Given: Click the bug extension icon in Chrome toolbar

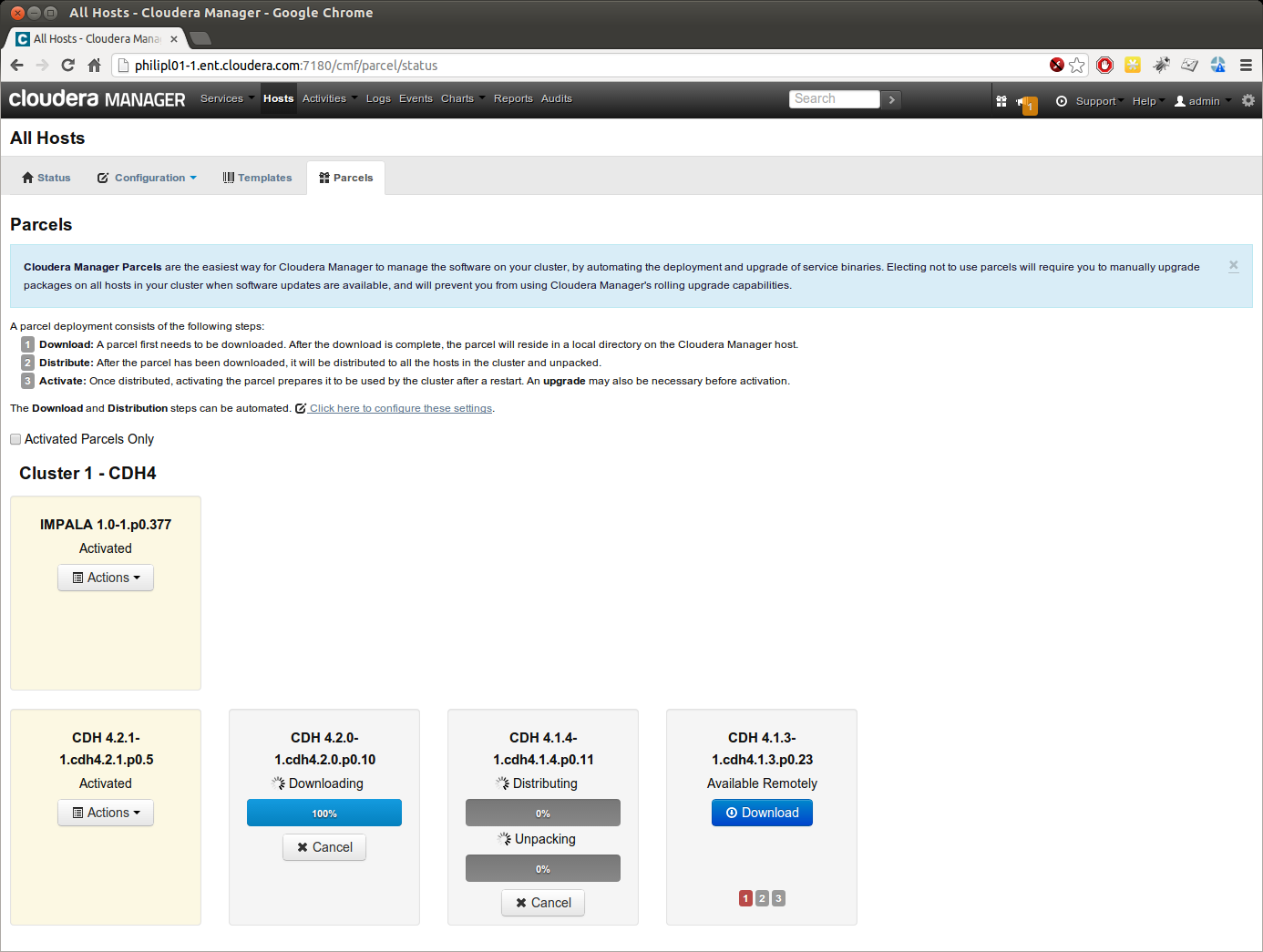Looking at the screenshot, I should [x=1161, y=65].
